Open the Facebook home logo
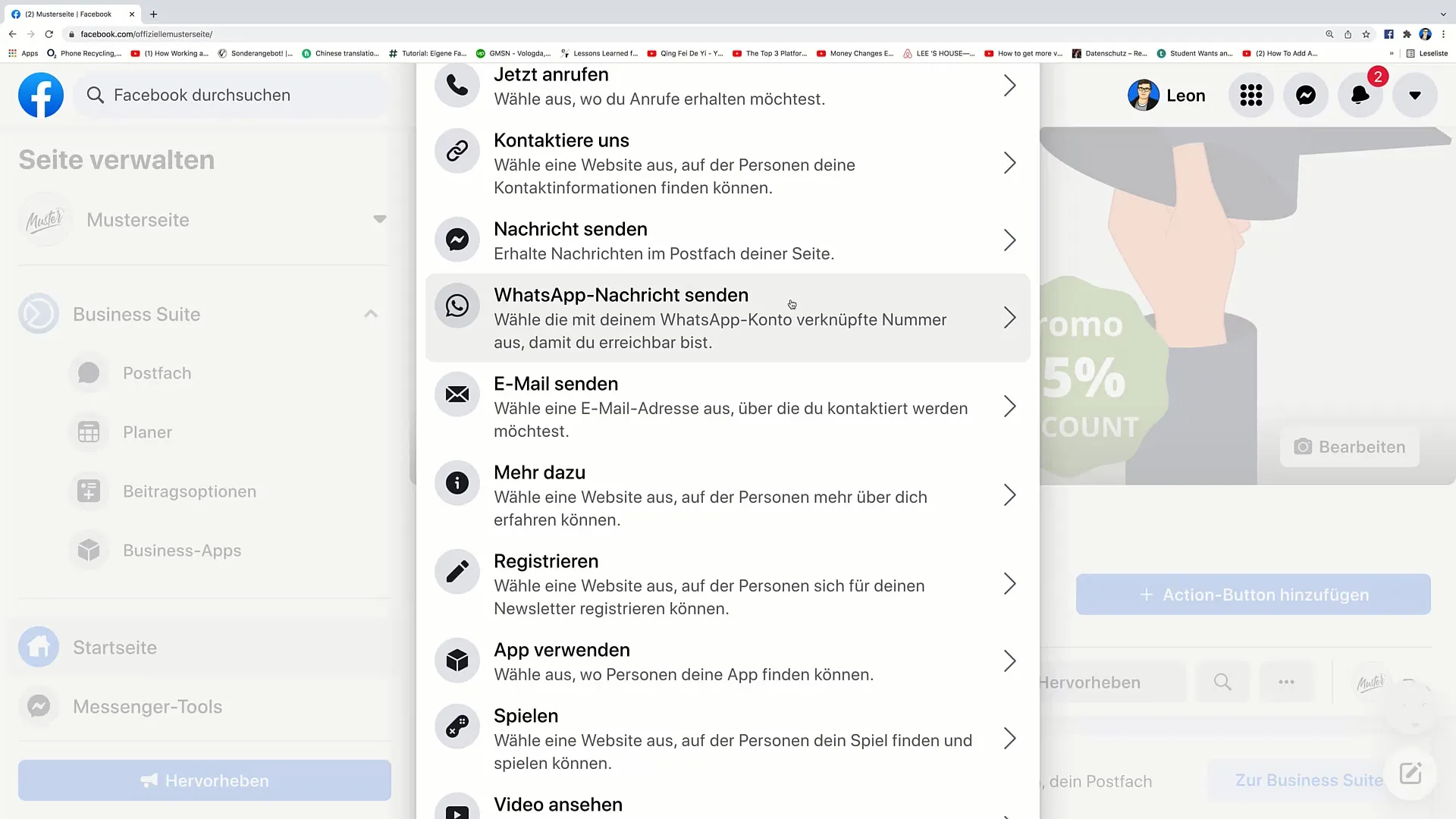 [41, 95]
